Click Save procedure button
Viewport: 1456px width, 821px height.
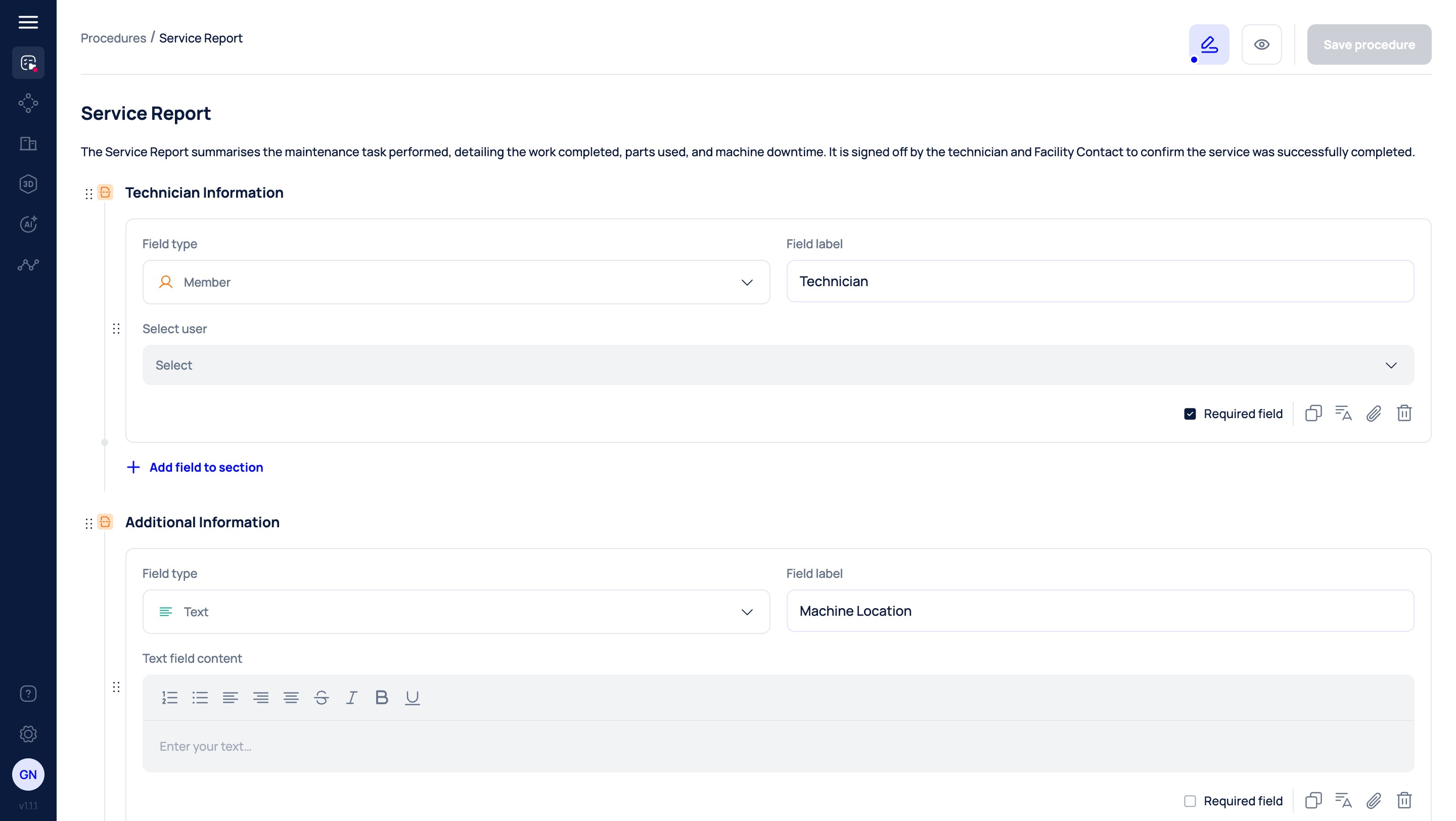point(1369,44)
